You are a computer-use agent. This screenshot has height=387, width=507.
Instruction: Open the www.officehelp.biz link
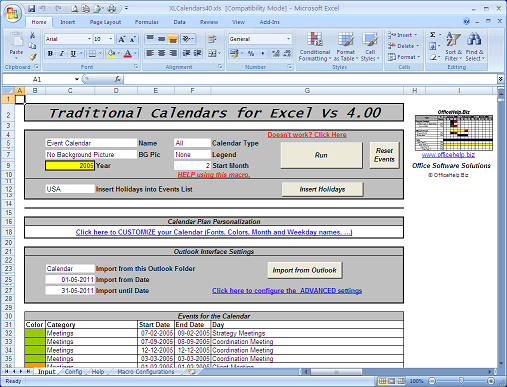[x=448, y=155]
